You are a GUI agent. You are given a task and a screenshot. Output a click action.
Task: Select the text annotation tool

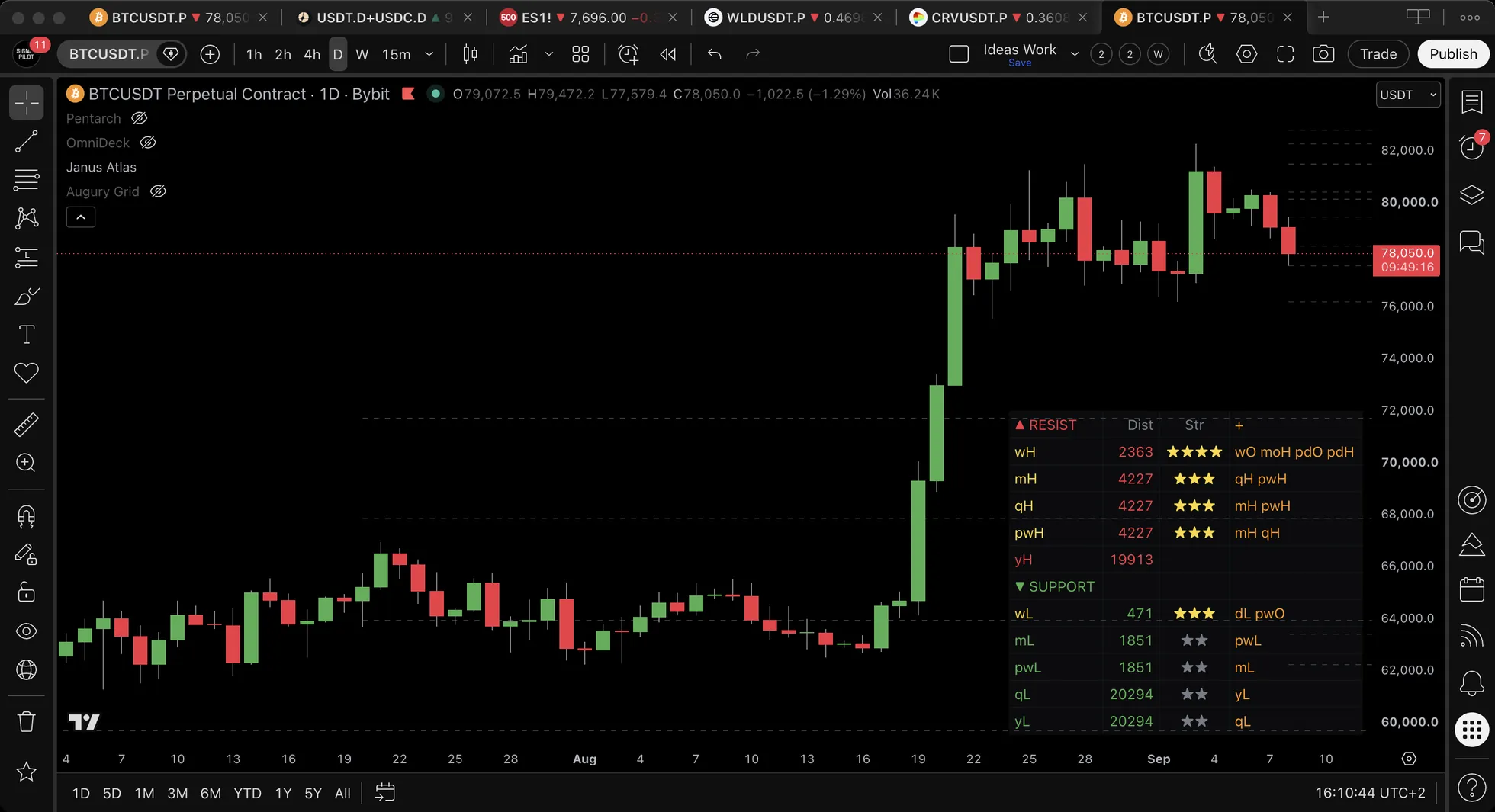[x=26, y=334]
